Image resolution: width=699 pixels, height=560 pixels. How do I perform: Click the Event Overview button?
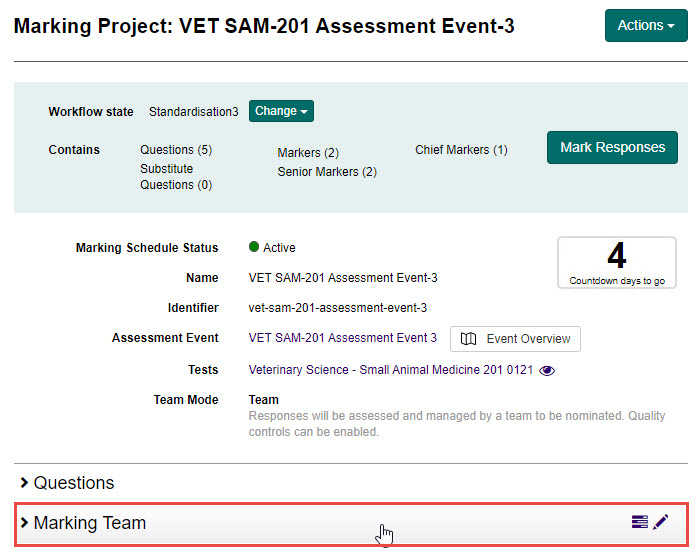[x=515, y=339]
